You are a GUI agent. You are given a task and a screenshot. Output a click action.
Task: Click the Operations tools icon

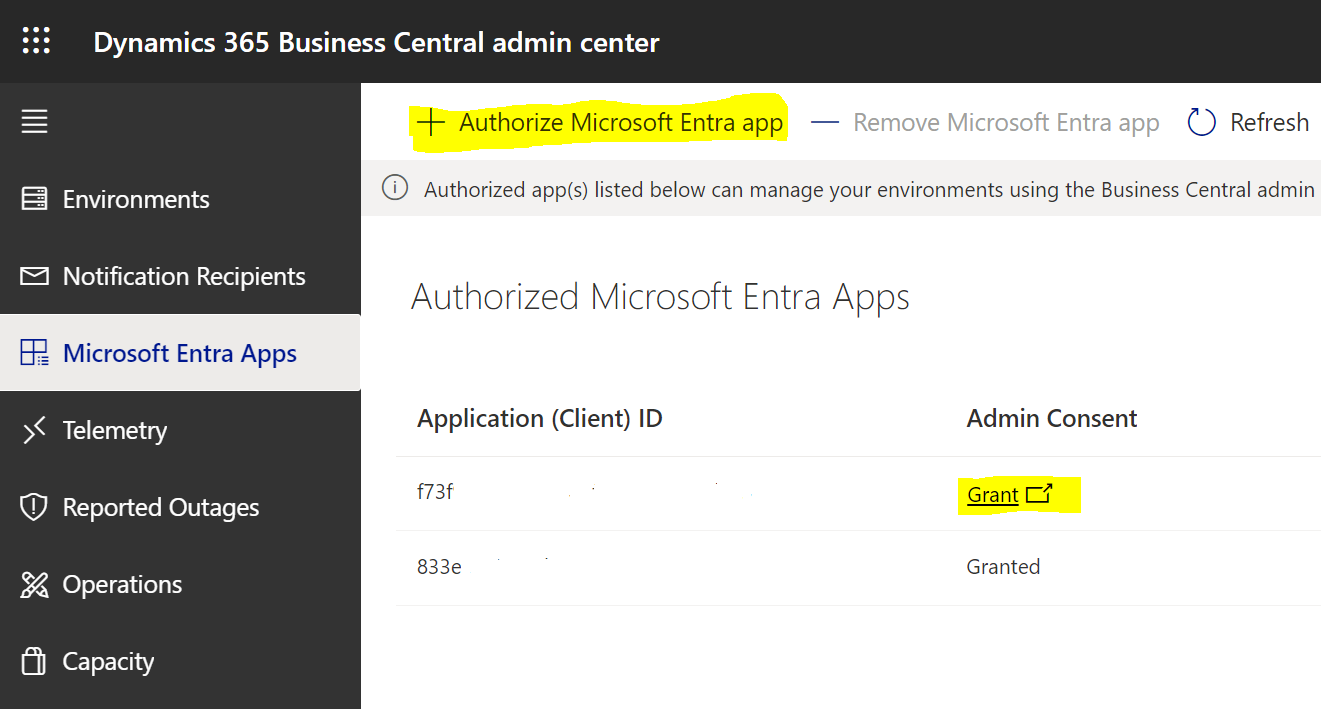(35, 584)
